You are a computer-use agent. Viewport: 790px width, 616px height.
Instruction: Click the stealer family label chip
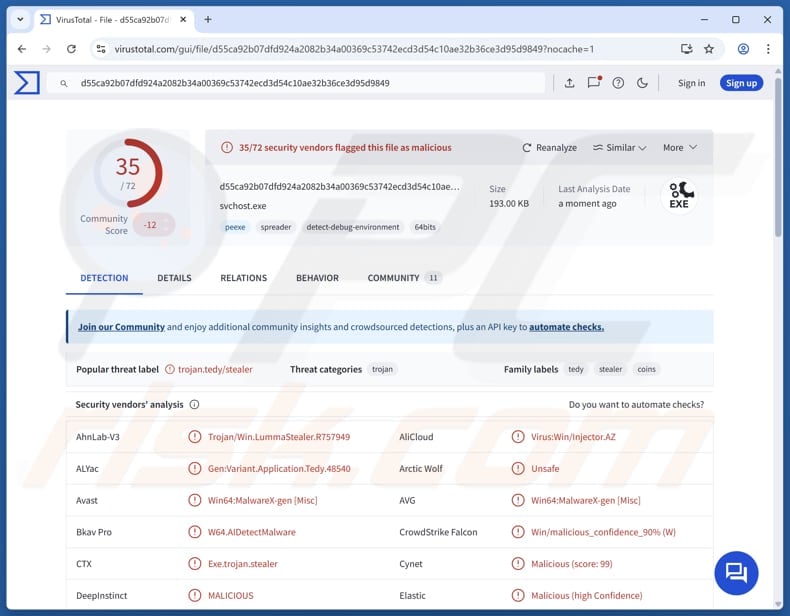[611, 369]
